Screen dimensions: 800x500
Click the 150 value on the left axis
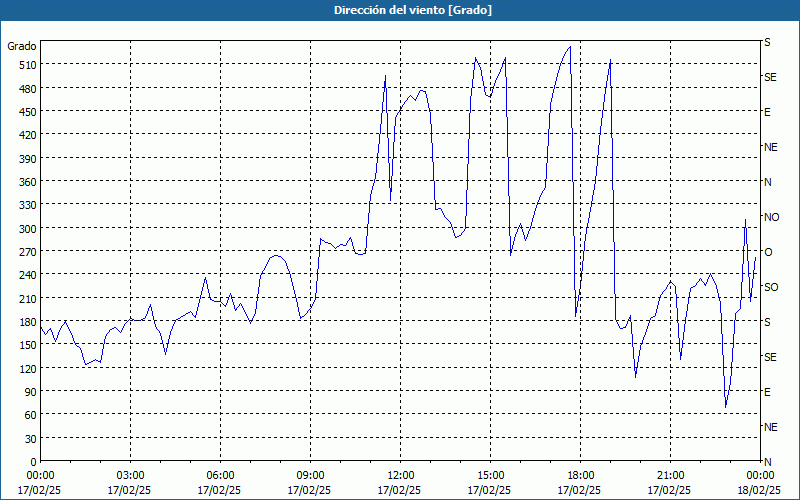28,344
